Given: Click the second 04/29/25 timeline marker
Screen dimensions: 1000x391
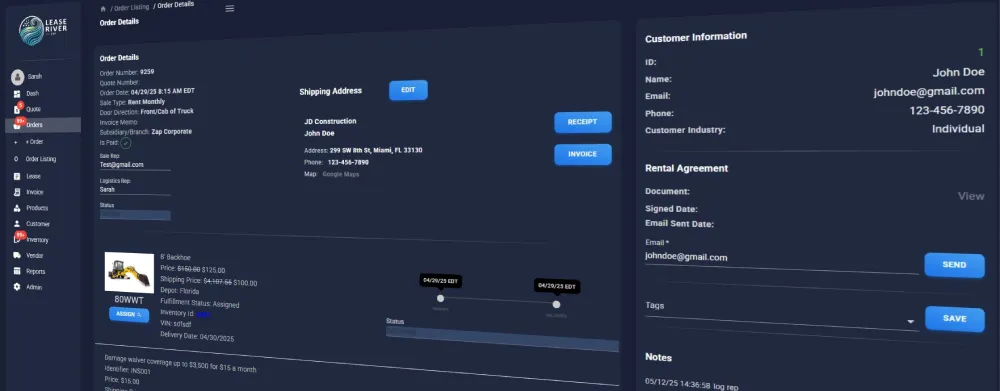Looking at the screenshot, I should (x=556, y=304).
